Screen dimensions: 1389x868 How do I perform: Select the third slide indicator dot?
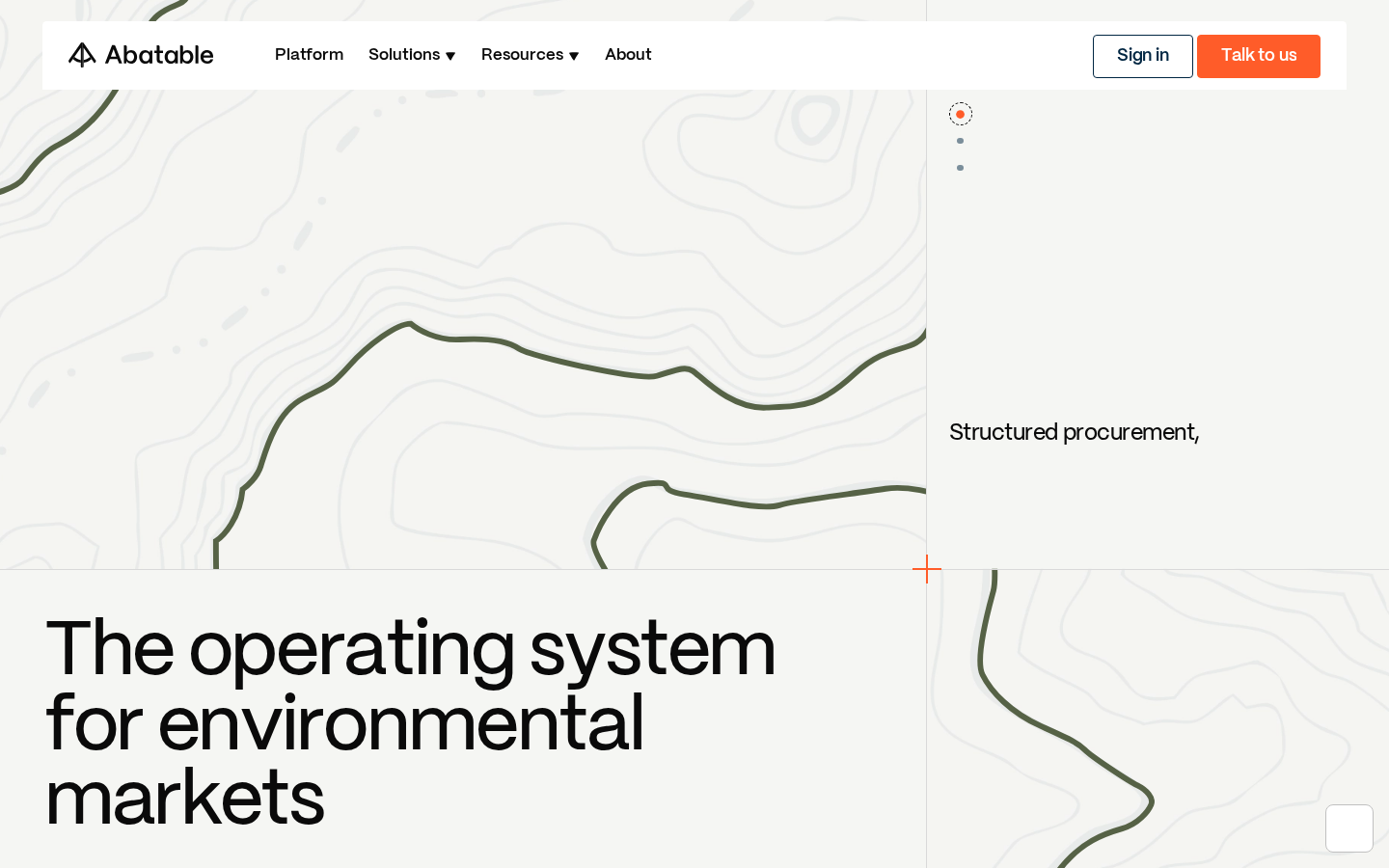click(960, 168)
